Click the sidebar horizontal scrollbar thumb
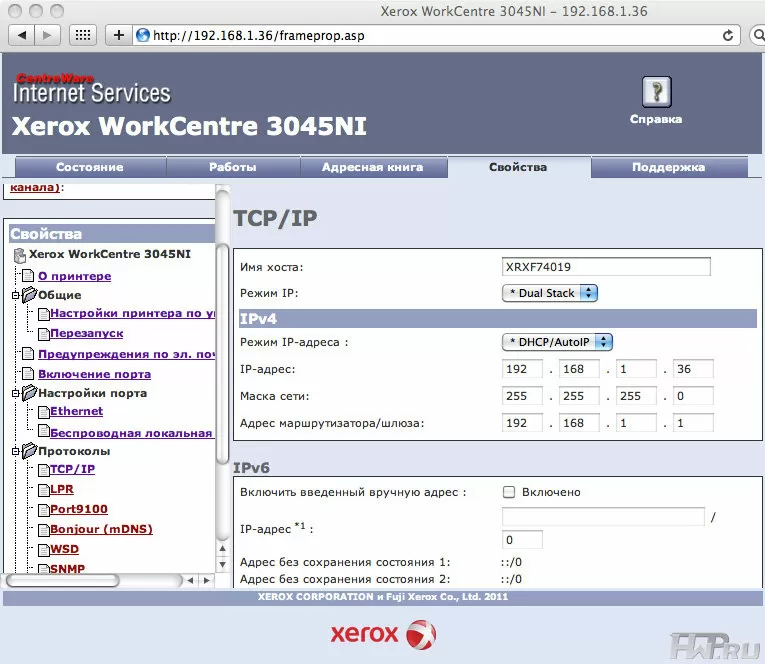765x664 pixels. click(x=62, y=580)
